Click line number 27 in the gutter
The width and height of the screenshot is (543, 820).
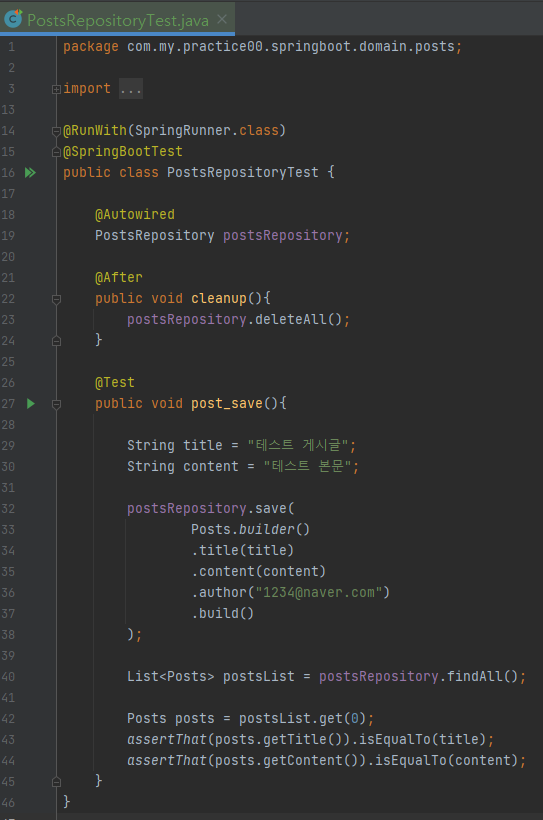(x=8, y=403)
